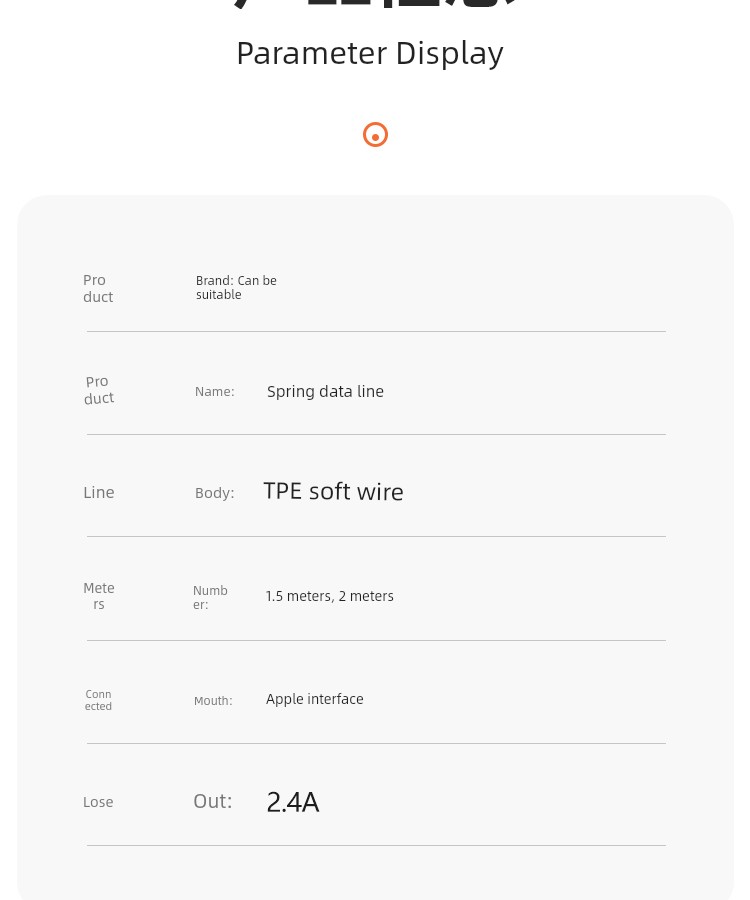Click the Lose row label
This screenshot has height=900, width=750.
(x=98, y=802)
